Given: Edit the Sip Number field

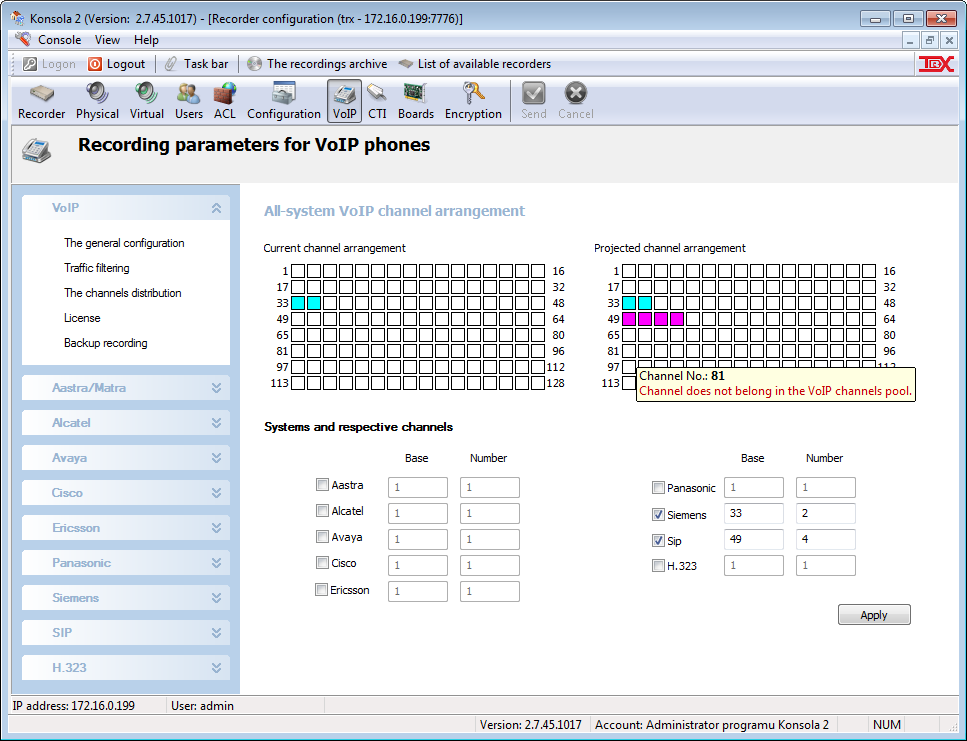Looking at the screenshot, I should [826, 539].
